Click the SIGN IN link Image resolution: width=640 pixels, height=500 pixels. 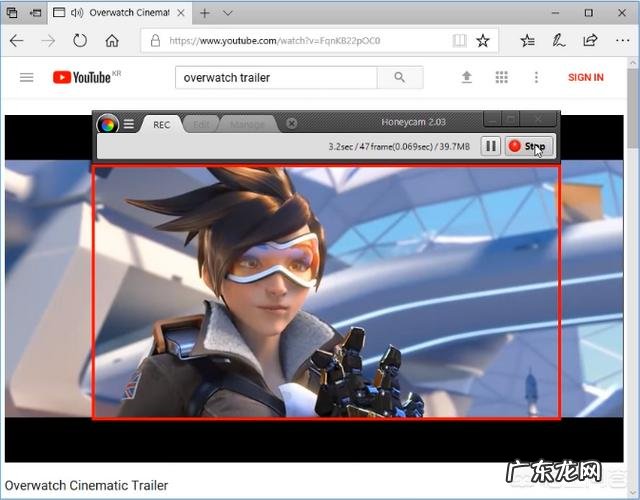(x=585, y=77)
